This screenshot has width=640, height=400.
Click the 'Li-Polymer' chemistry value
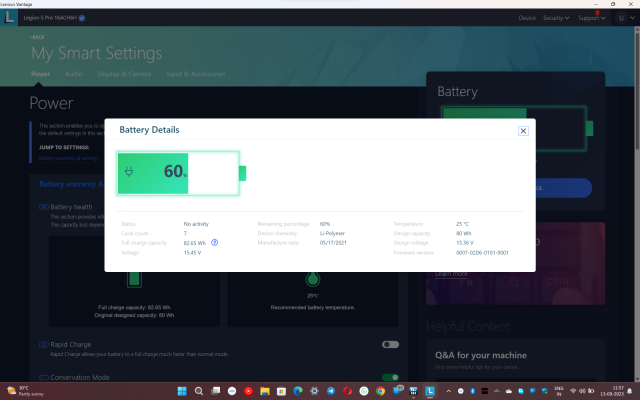(332, 233)
